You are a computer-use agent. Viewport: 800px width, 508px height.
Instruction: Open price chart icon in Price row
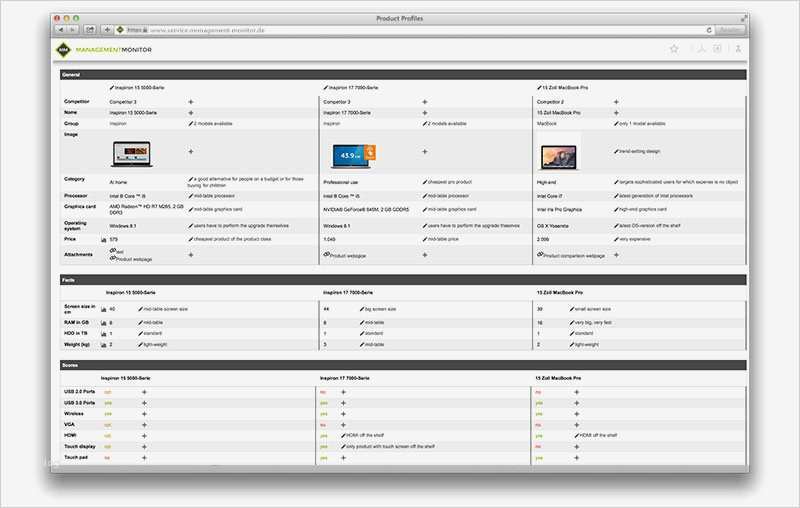pyautogui.click(x=104, y=239)
